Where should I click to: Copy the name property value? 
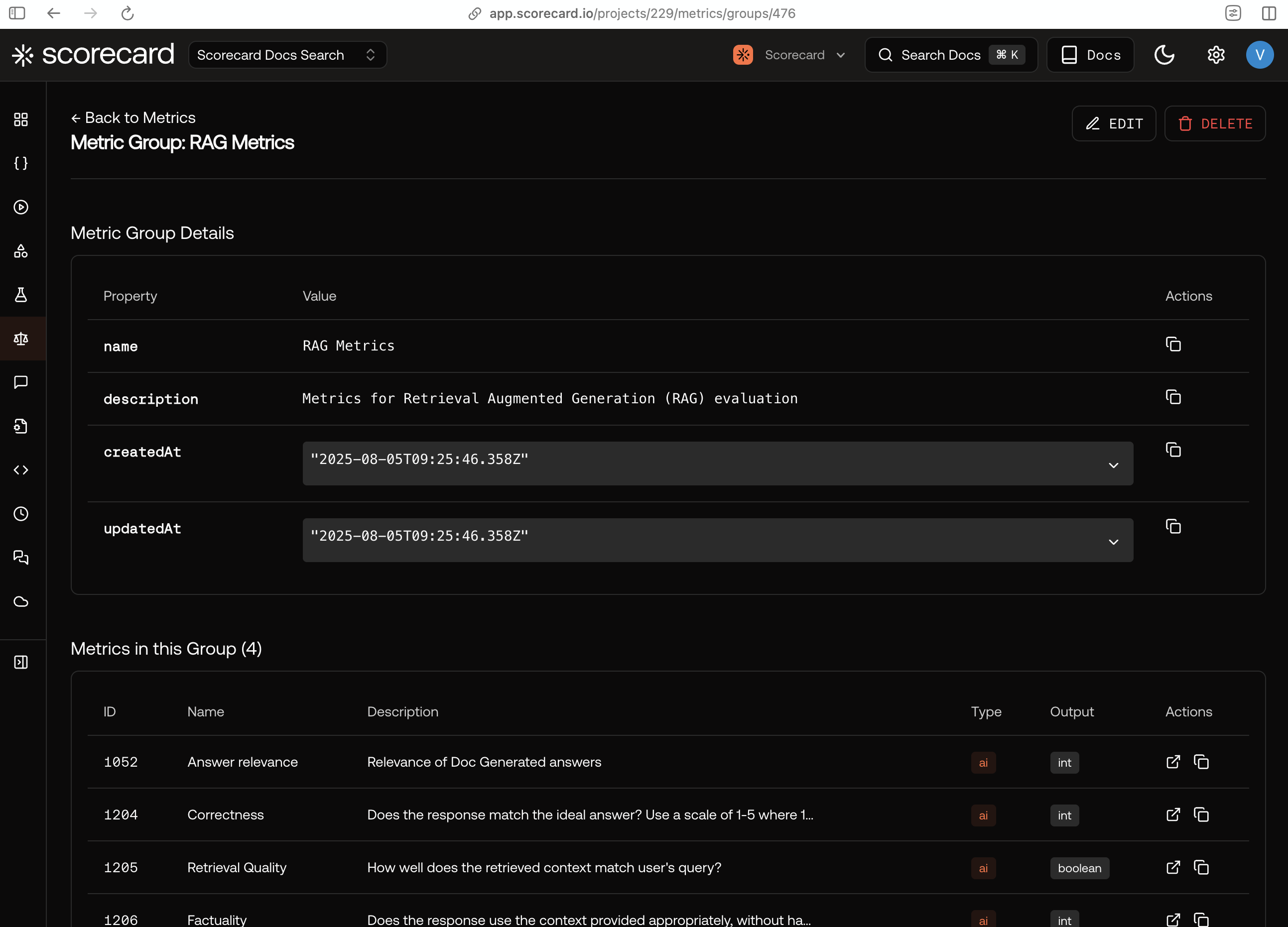click(1173, 345)
